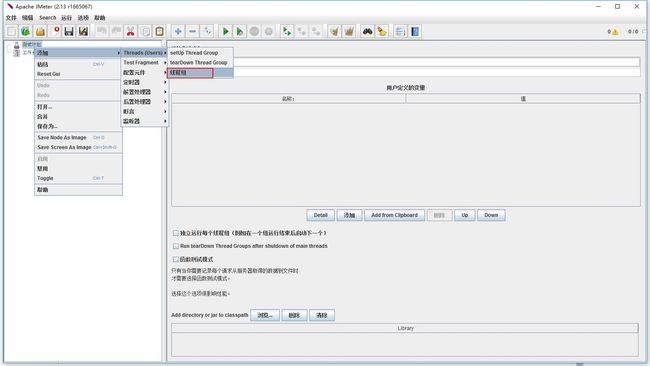Click the Toggle expand toolbar icon

(x=207, y=32)
